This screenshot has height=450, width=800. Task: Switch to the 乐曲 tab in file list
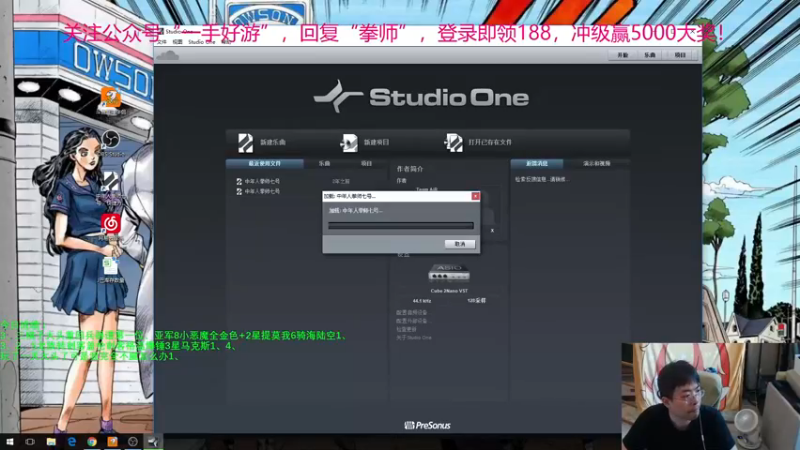tap(324, 163)
